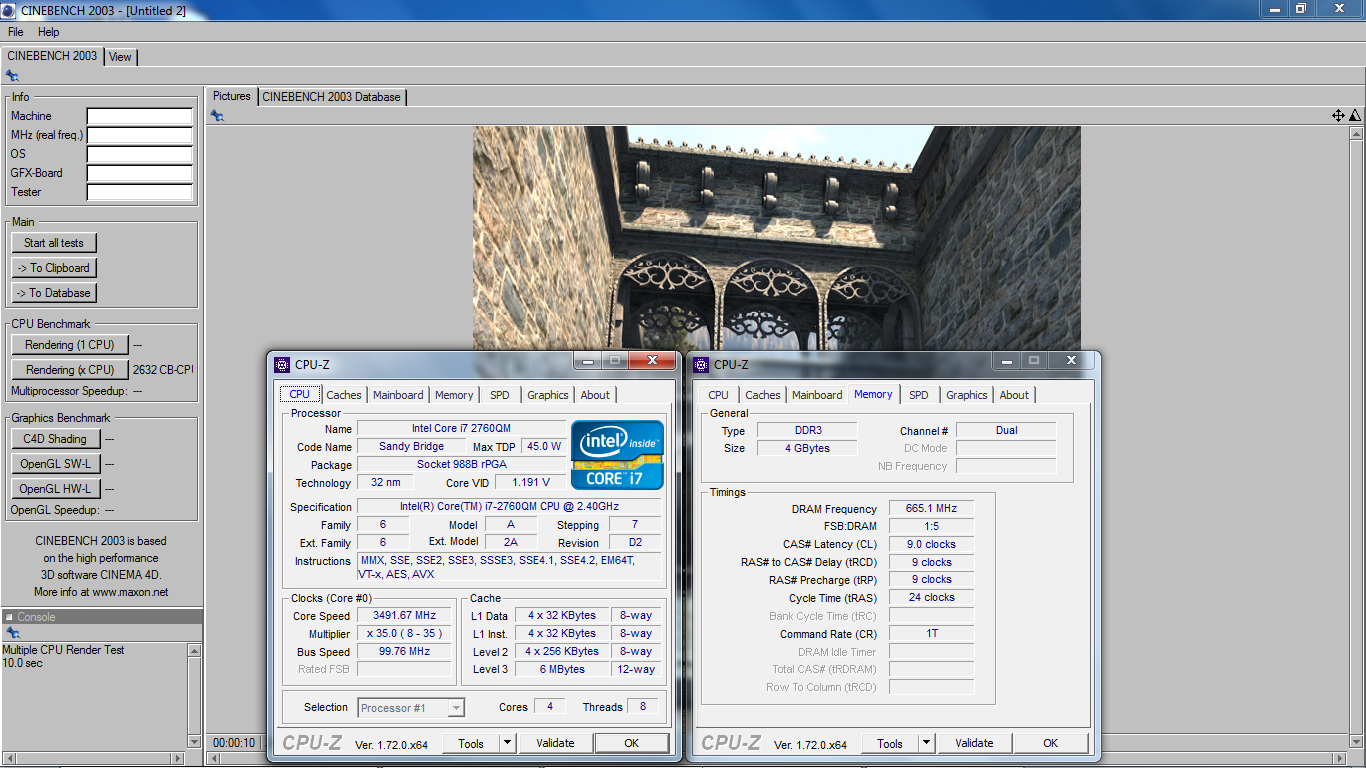Click the rendered castle picture
1366x768 pixels.
pos(776,238)
